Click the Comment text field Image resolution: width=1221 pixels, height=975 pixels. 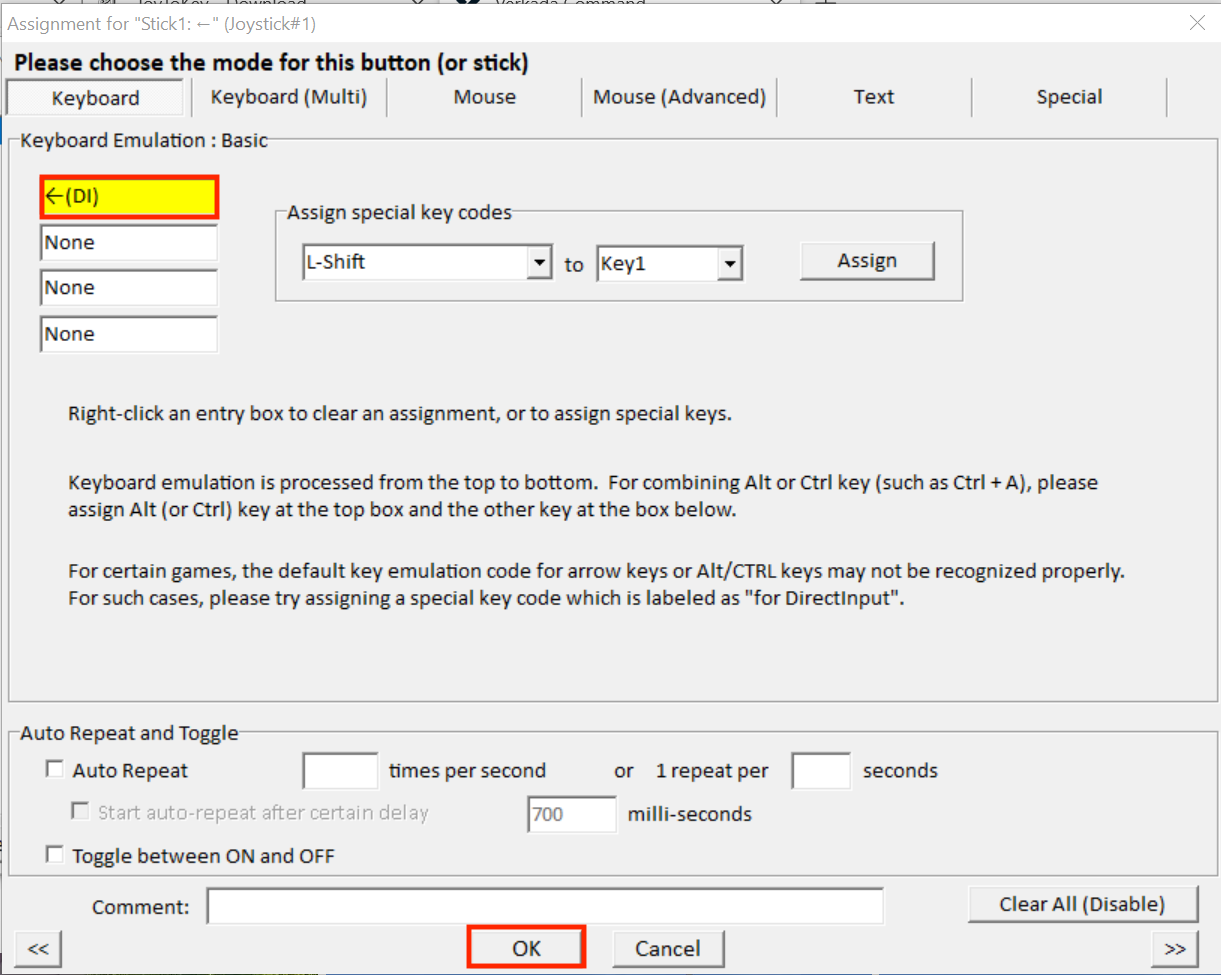pos(545,906)
